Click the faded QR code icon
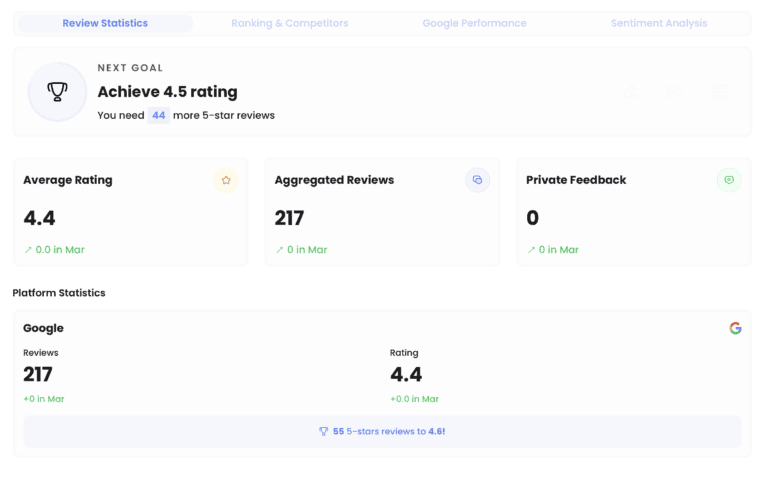The image size is (768, 477). pos(720,92)
